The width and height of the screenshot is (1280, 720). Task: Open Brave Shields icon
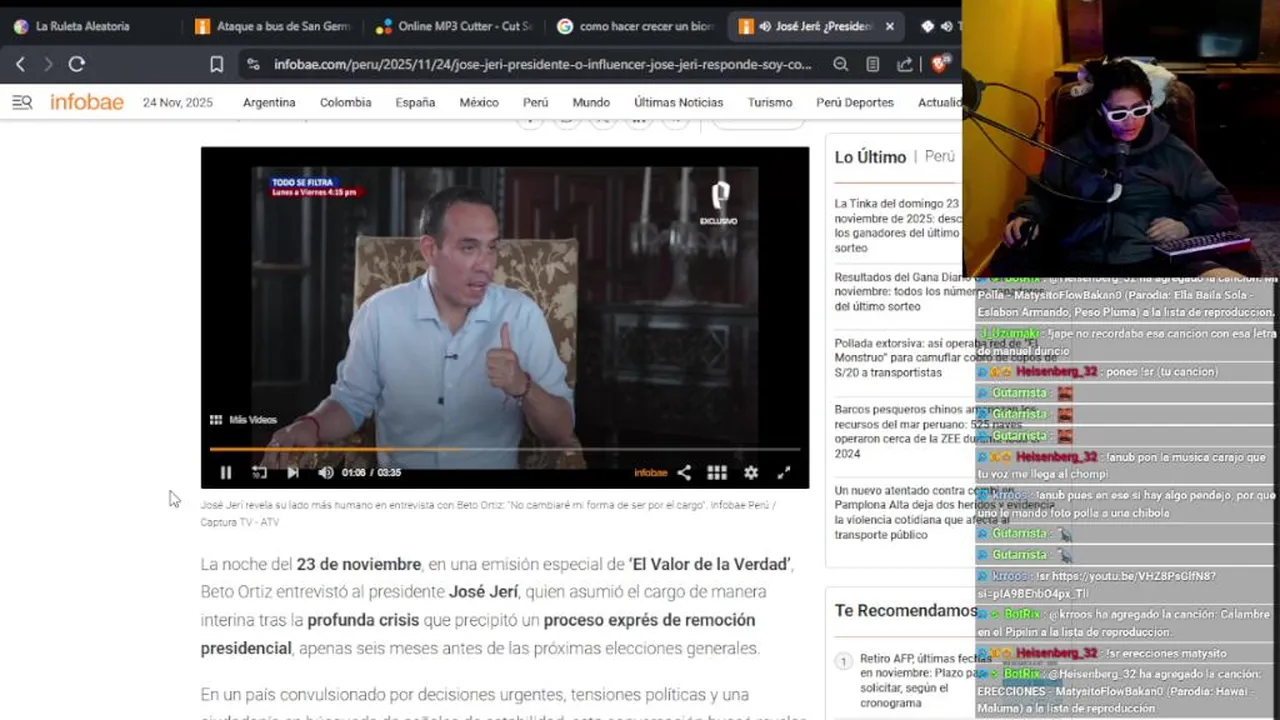click(940, 64)
